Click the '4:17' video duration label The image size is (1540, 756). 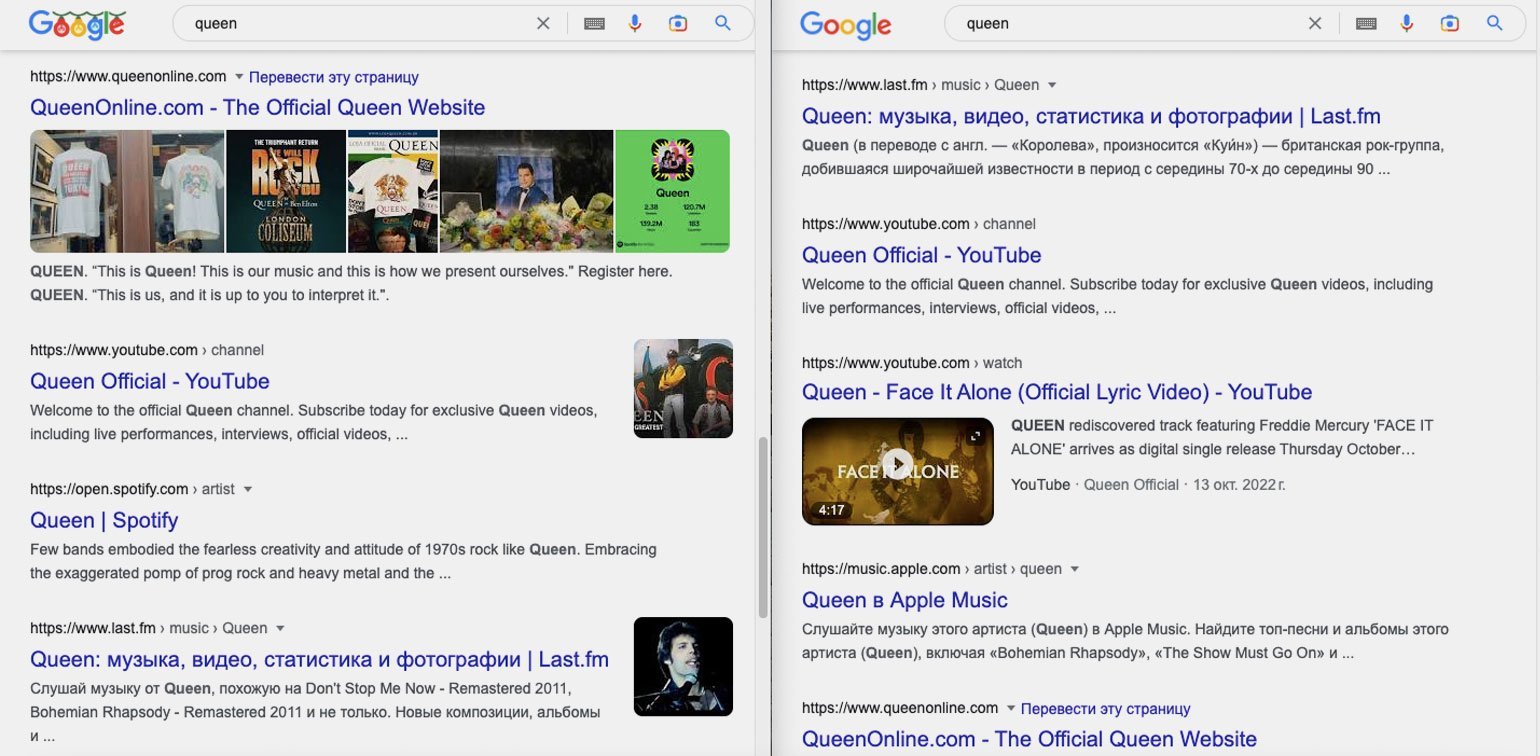[x=831, y=510]
